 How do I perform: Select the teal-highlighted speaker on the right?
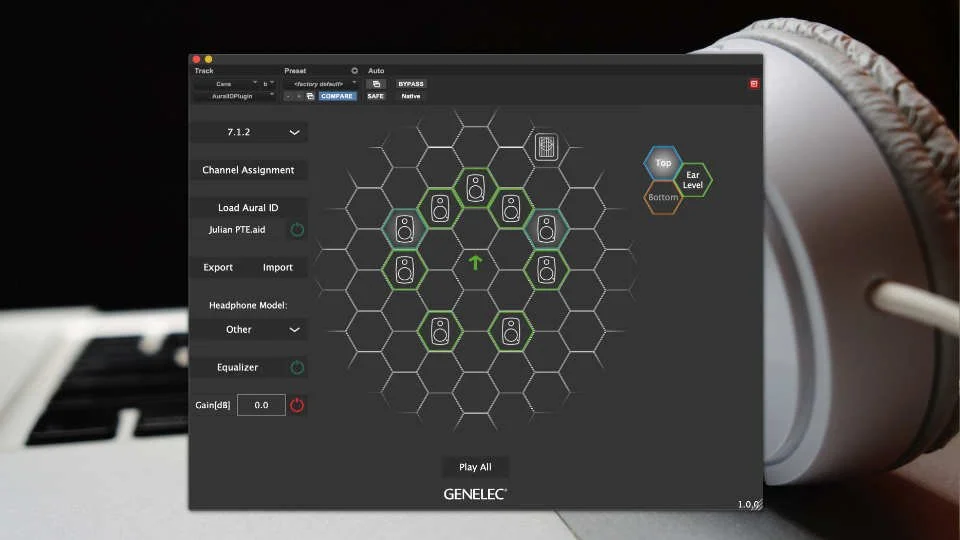coord(546,229)
